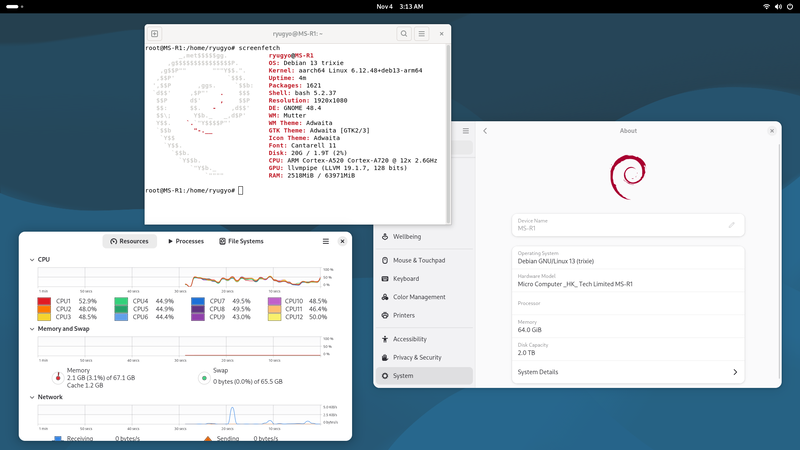This screenshot has width=800, height=450.
Task: Close the System Monitor window
Action: [342, 241]
